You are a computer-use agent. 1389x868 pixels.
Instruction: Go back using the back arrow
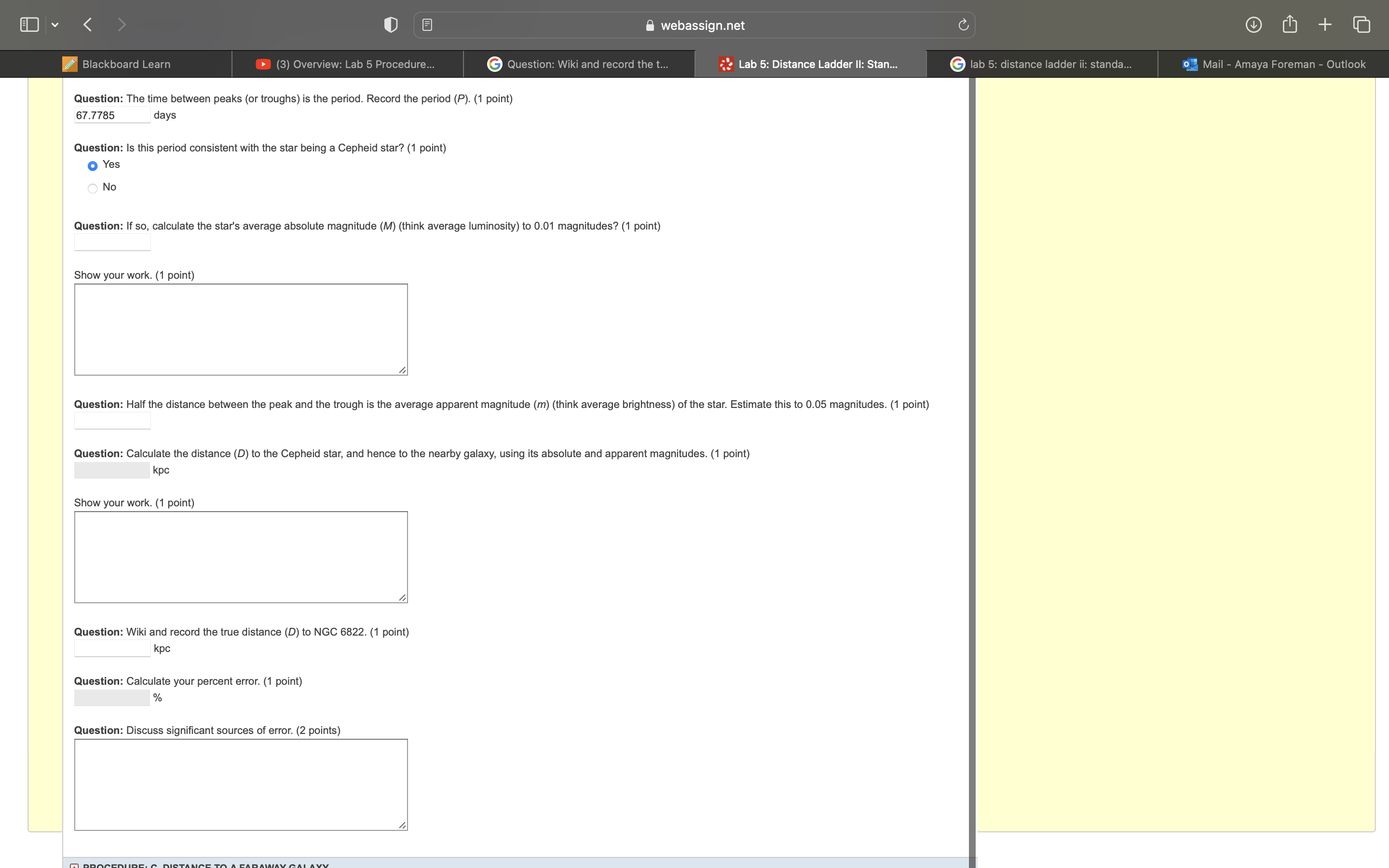88,25
